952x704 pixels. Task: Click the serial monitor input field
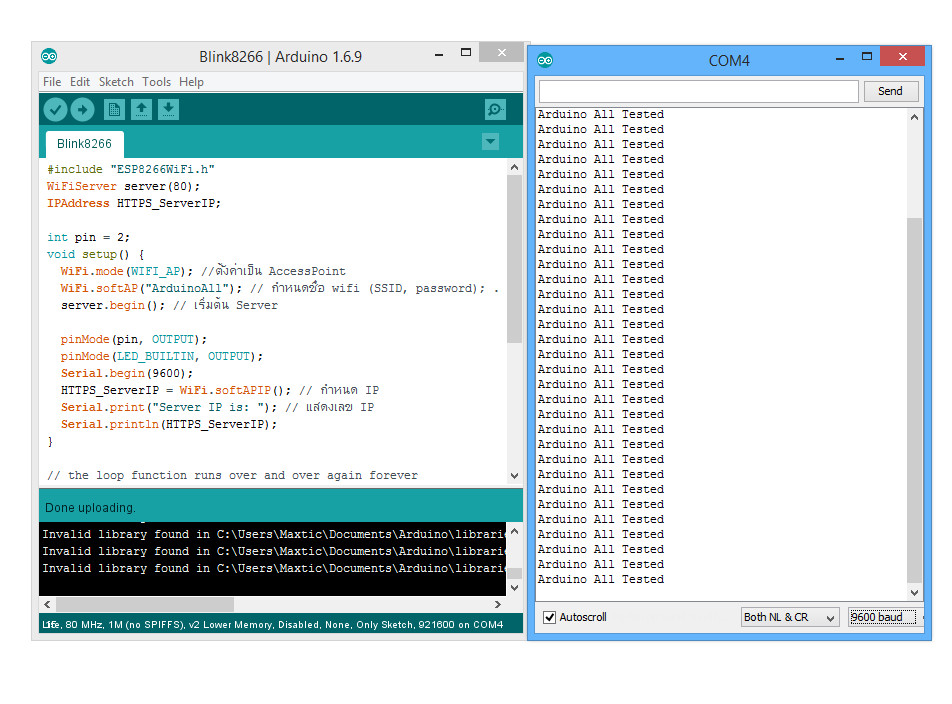(x=698, y=92)
